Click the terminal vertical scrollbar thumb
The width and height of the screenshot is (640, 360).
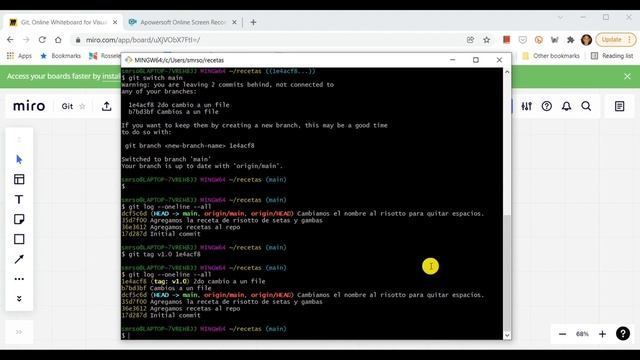click(507, 273)
